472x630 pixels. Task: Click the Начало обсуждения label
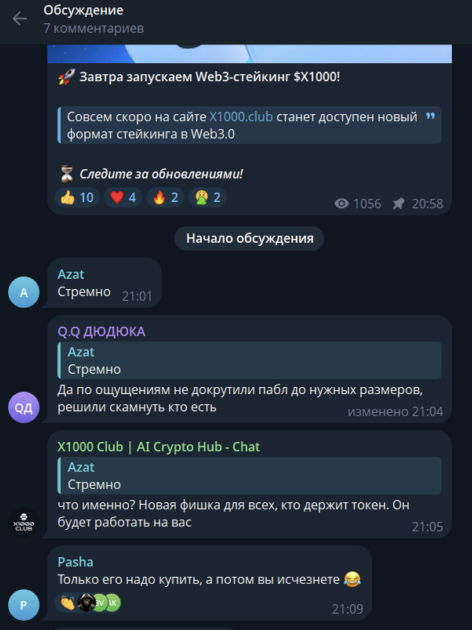(x=249, y=238)
